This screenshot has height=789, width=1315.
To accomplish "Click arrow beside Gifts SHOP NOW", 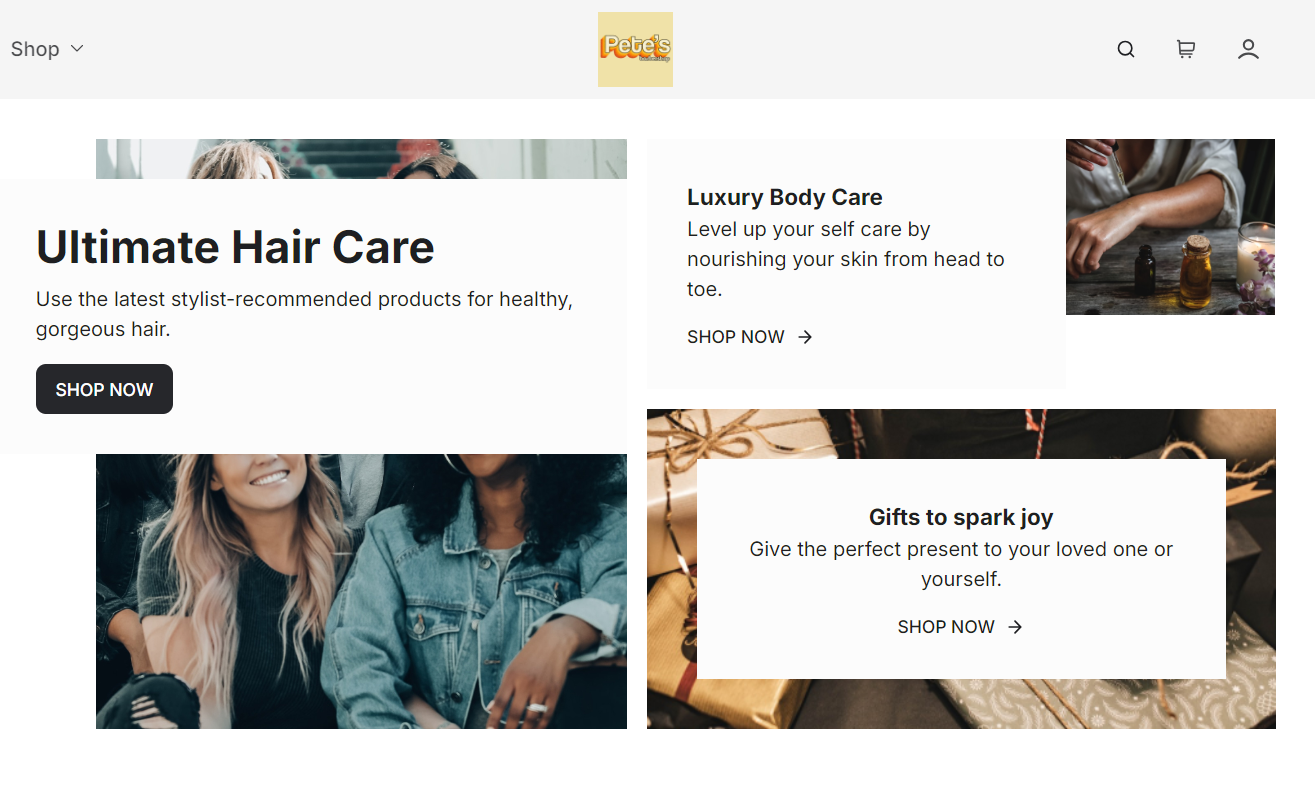I will (1015, 627).
